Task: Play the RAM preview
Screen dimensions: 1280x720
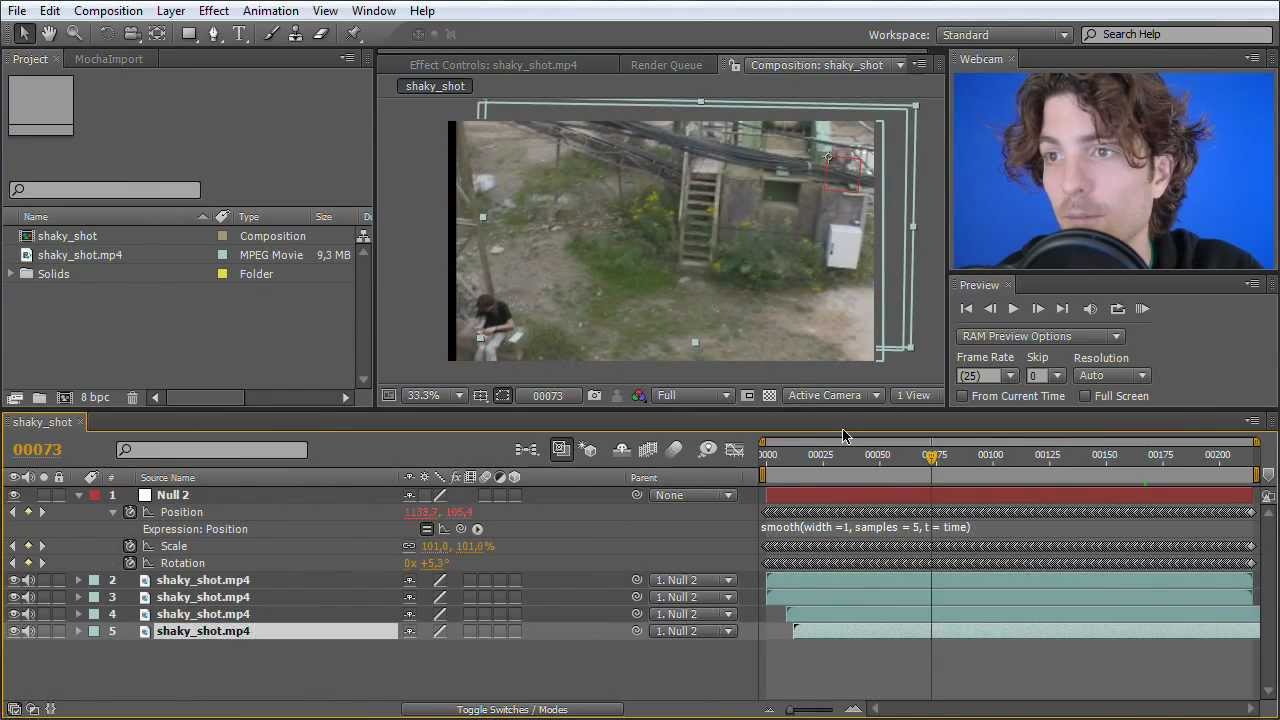Action: point(1142,309)
